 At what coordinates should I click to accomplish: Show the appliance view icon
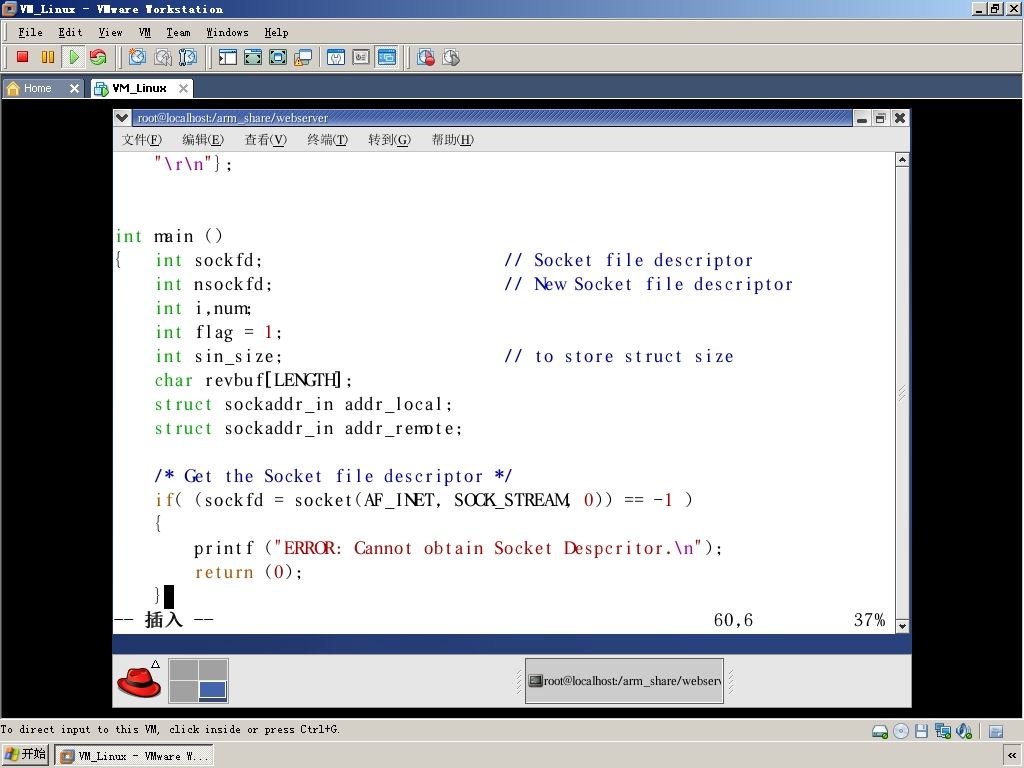click(361, 57)
